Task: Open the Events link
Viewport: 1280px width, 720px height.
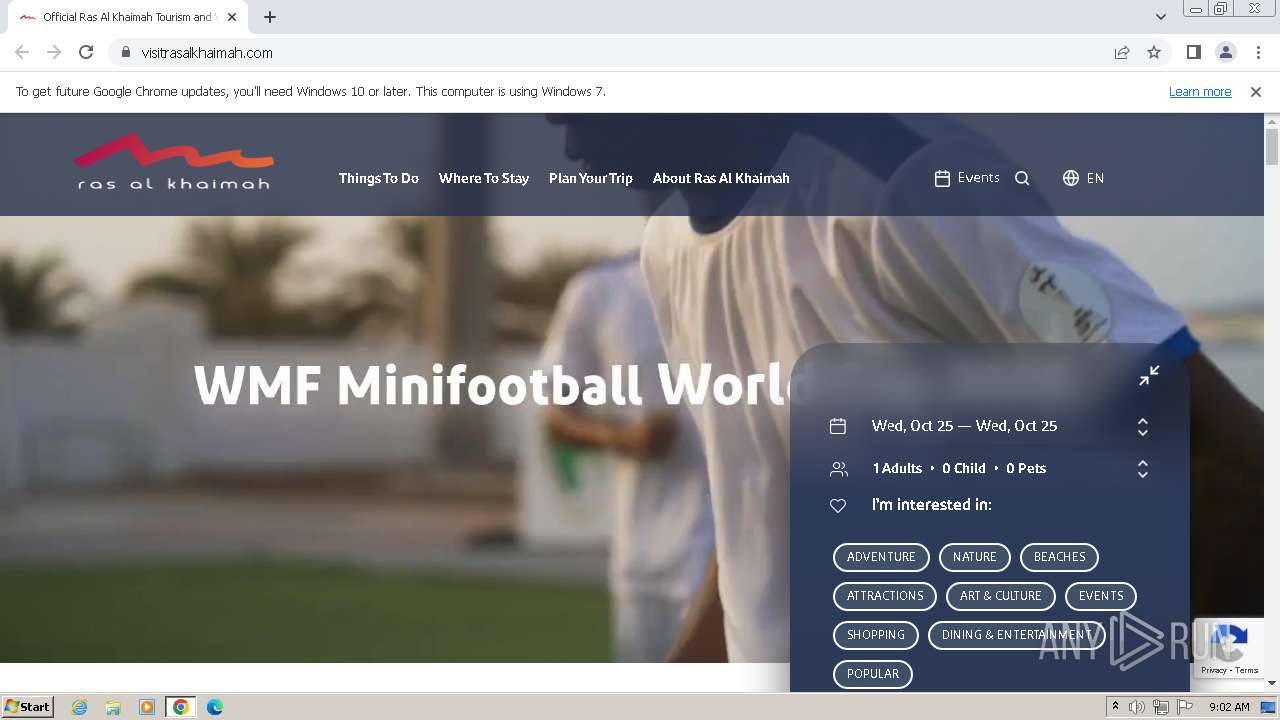Action: coord(978,178)
